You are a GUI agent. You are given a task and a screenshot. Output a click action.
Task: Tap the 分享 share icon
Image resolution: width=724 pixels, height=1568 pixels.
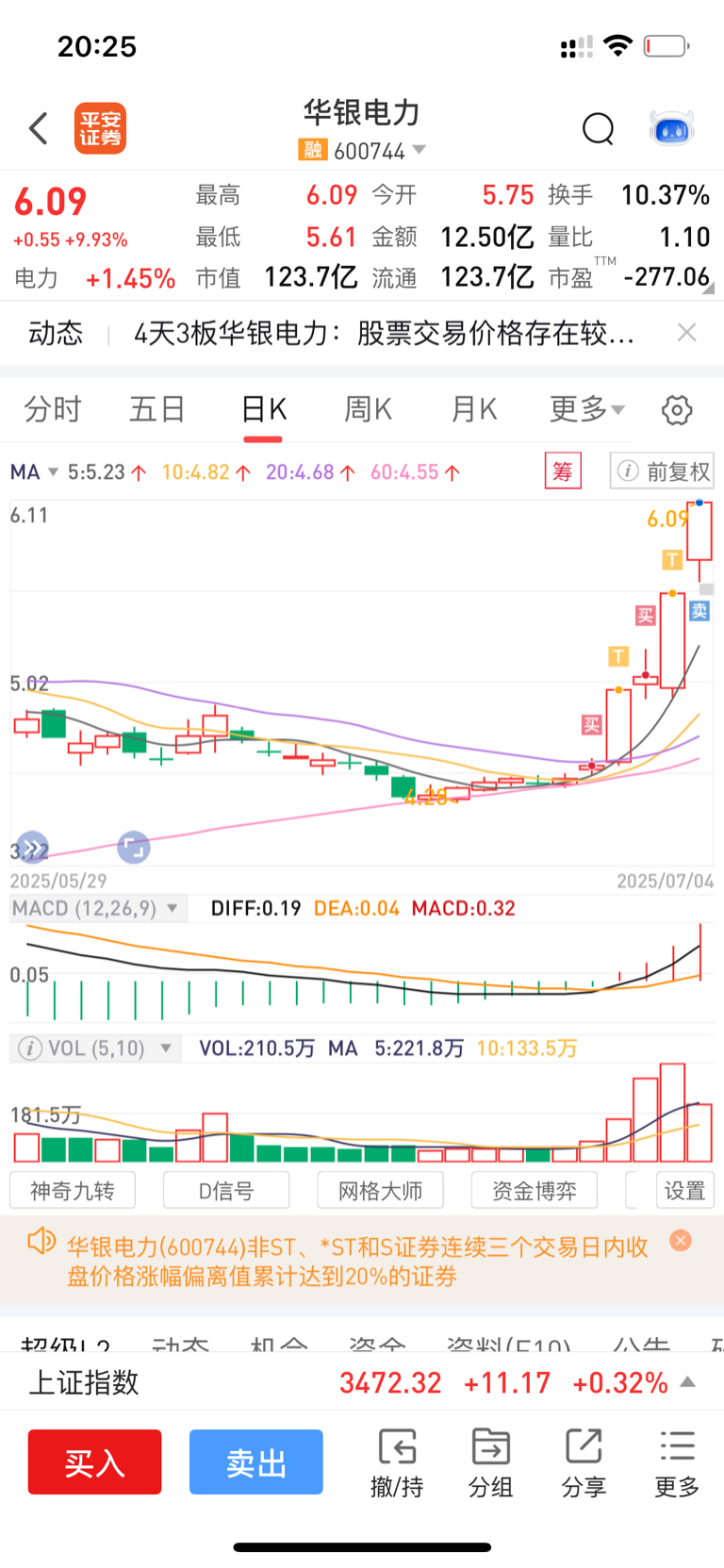click(x=584, y=1463)
